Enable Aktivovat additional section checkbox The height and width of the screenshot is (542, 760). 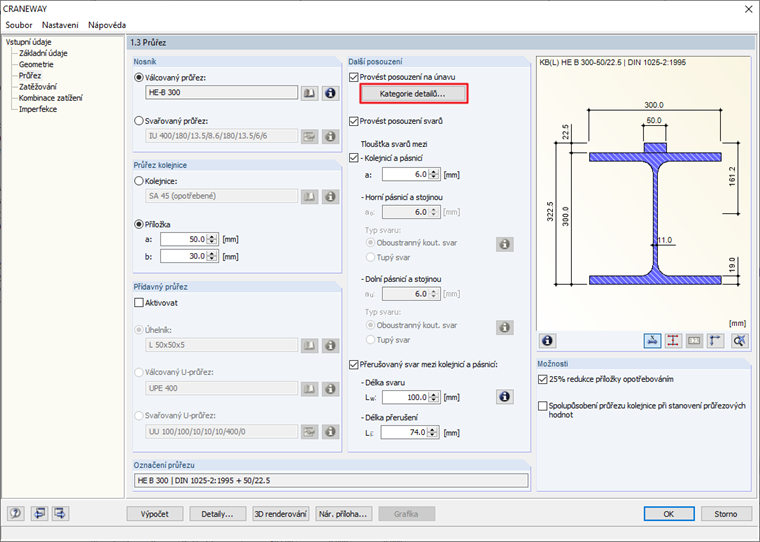139,303
